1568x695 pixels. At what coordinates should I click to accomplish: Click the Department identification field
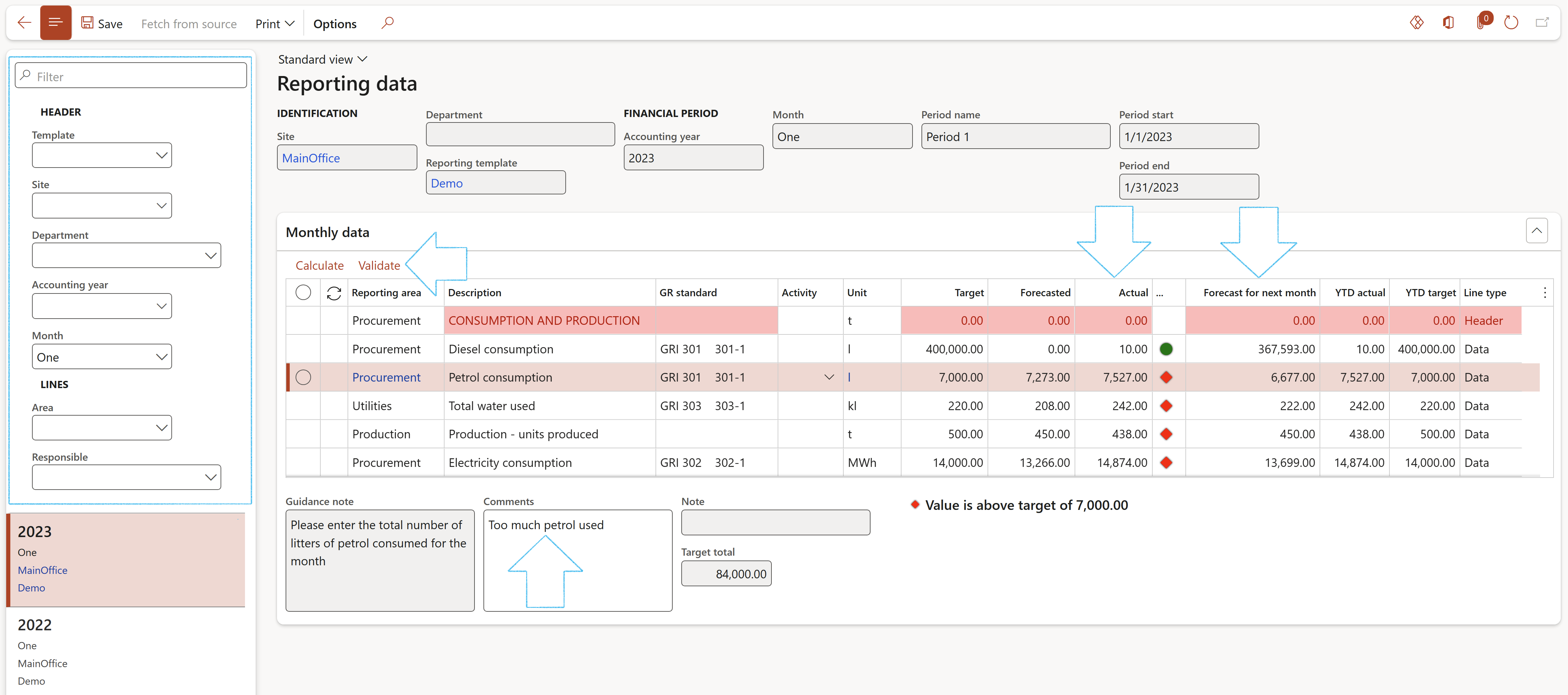click(x=520, y=135)
